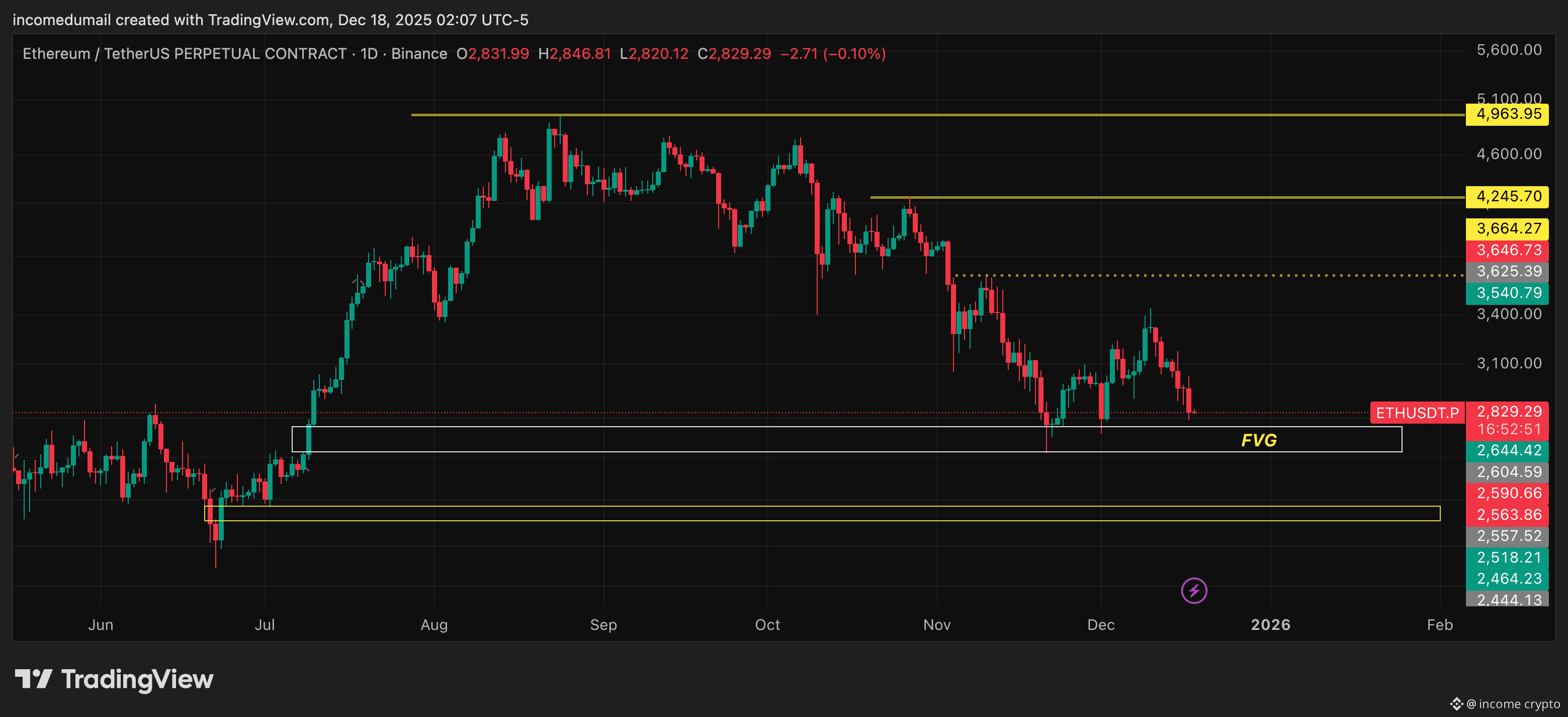Click the Nov label on time axis

pos(936,625)
